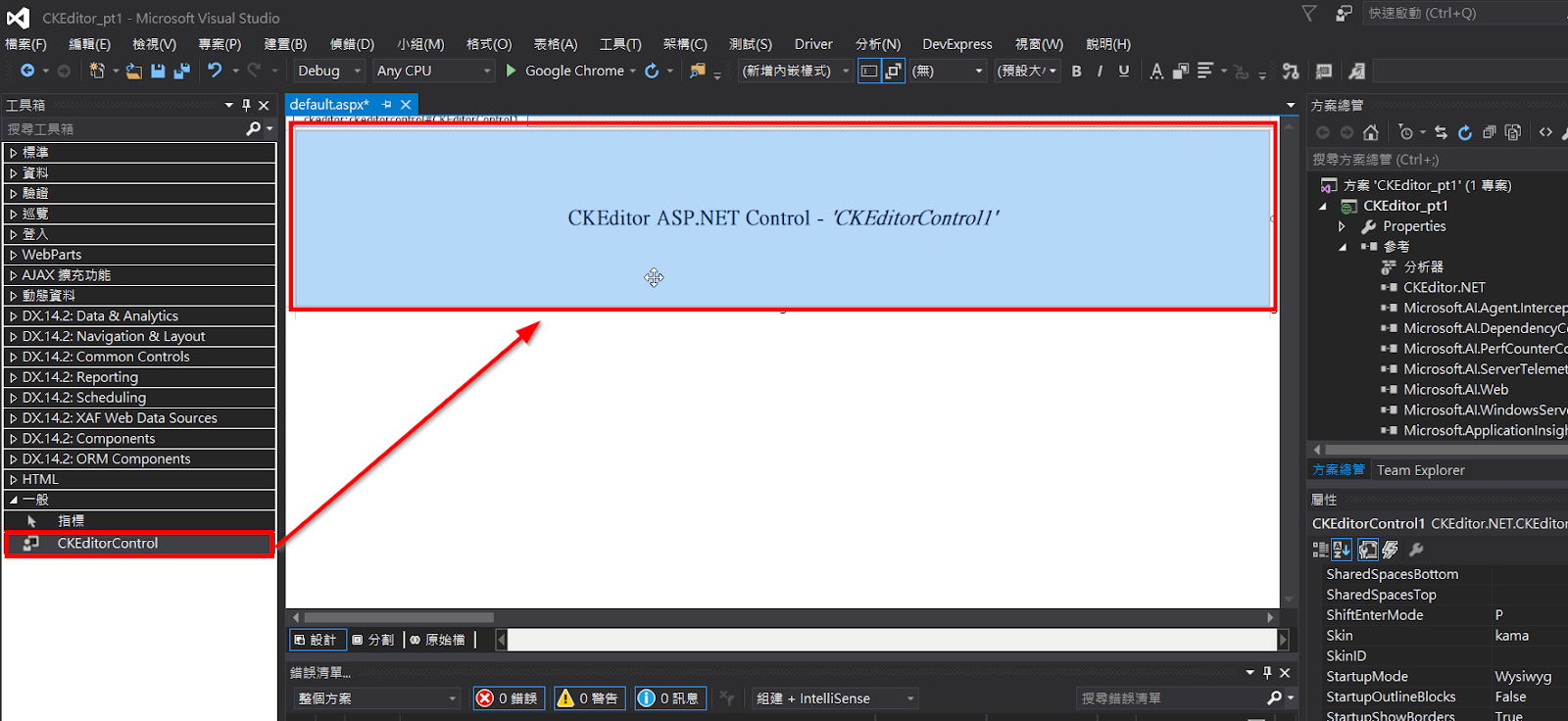Select CKEditor.NET reference in Solution Explorer
This screenshot has height=721, width=1568.
(1444, 288)
